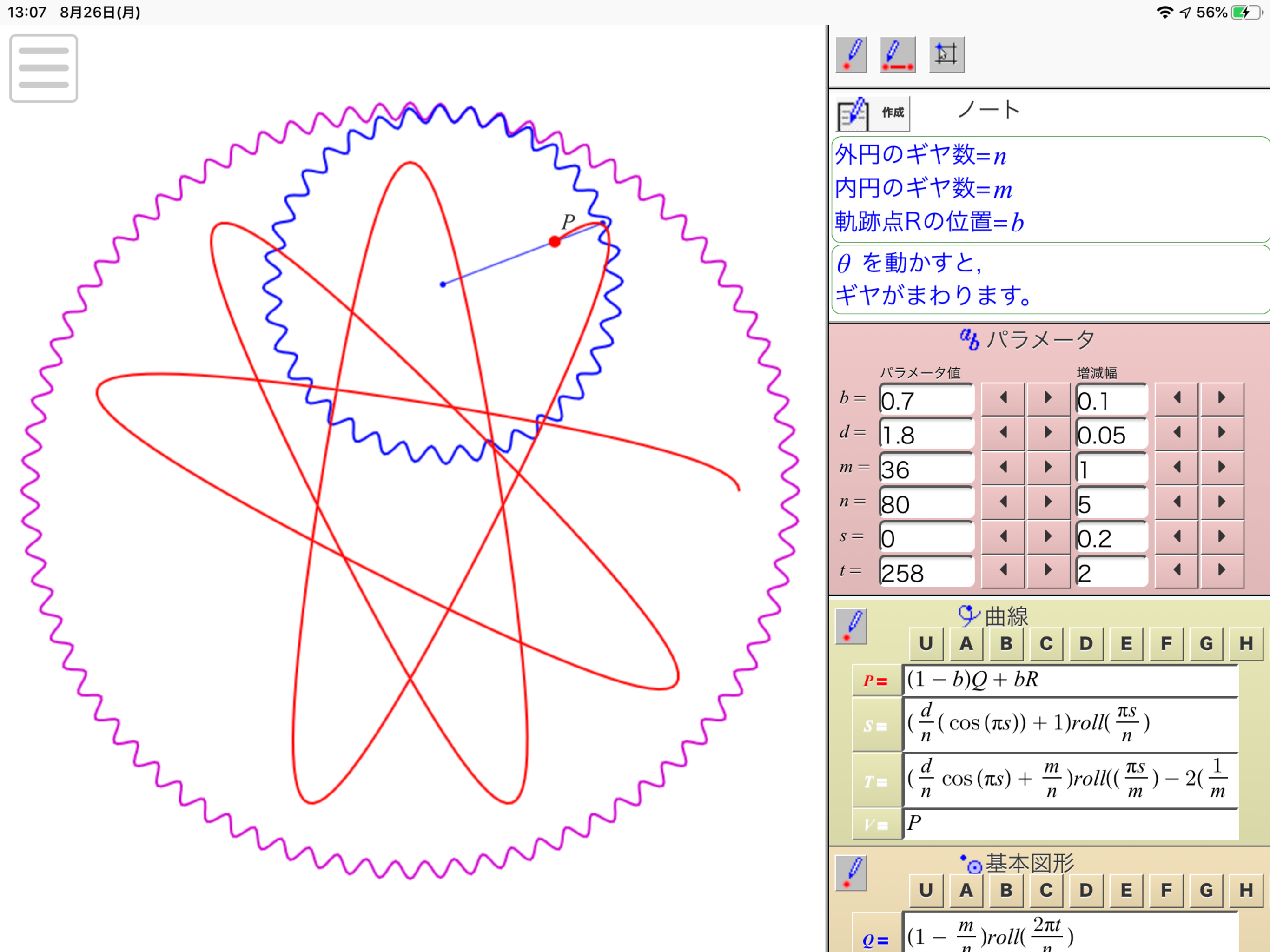Edit the b value field 0.7
The width and height of the screenshot is (1270, 952).
click(926, 400)
